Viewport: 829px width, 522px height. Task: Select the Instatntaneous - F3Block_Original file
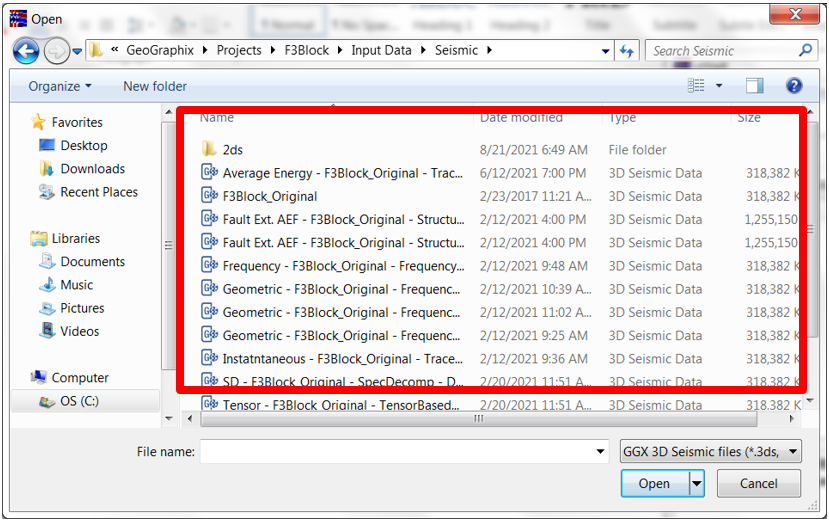click(343, 359)
